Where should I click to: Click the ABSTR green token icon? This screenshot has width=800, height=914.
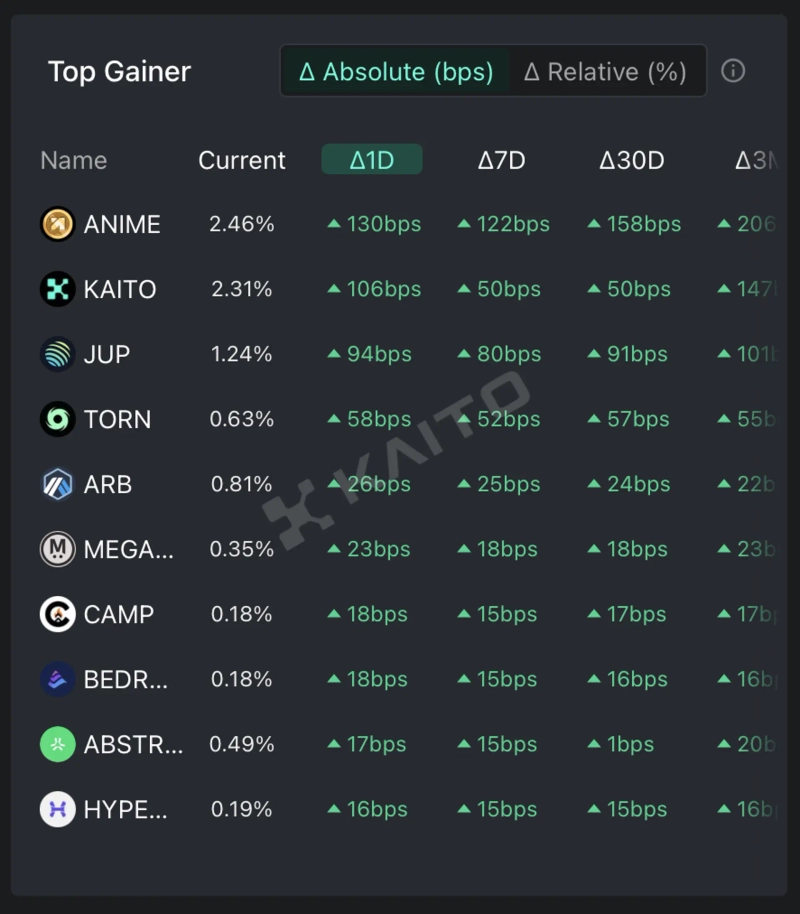click(x=57, y=744)
